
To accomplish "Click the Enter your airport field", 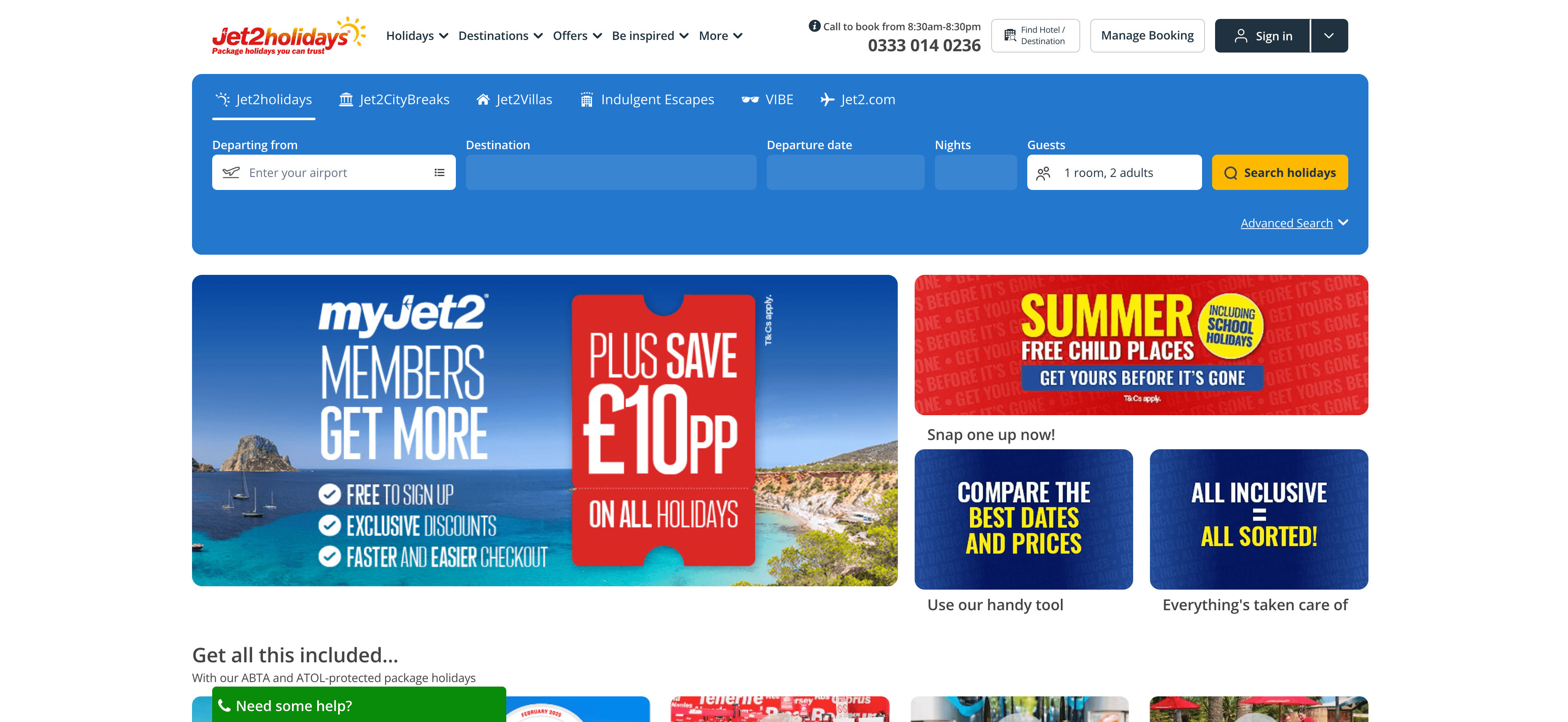I will pyautogui.click(x=334, y=172).
